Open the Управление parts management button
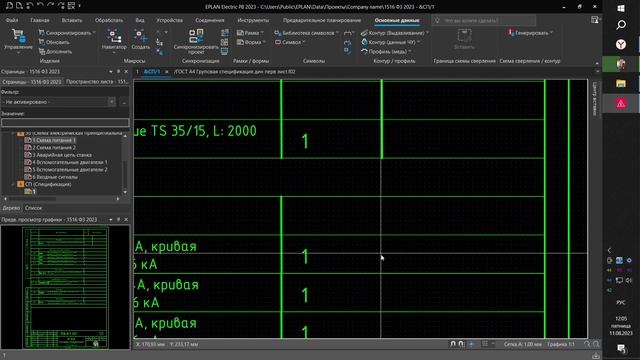 18,40
